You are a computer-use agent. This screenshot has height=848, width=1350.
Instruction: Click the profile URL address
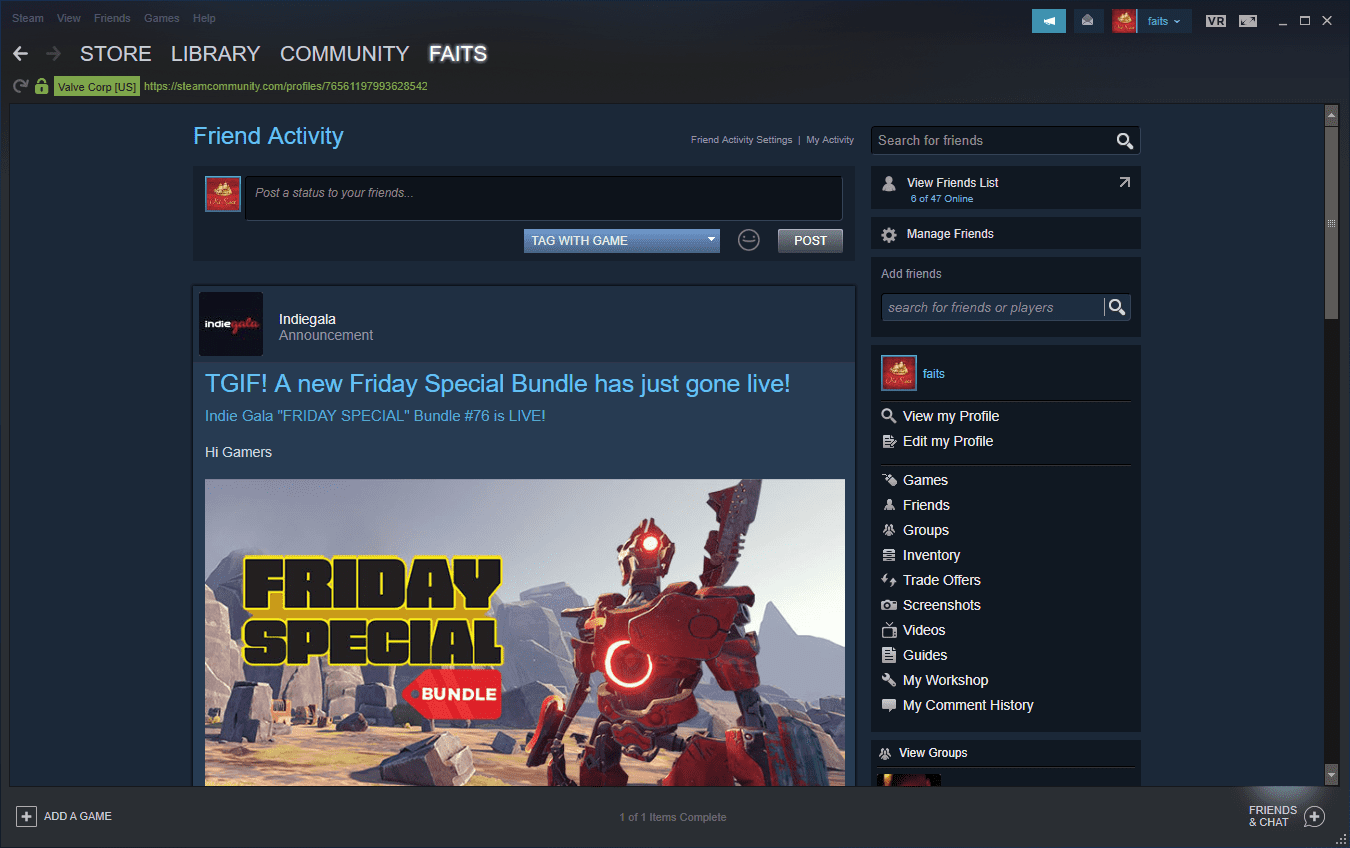286,87
